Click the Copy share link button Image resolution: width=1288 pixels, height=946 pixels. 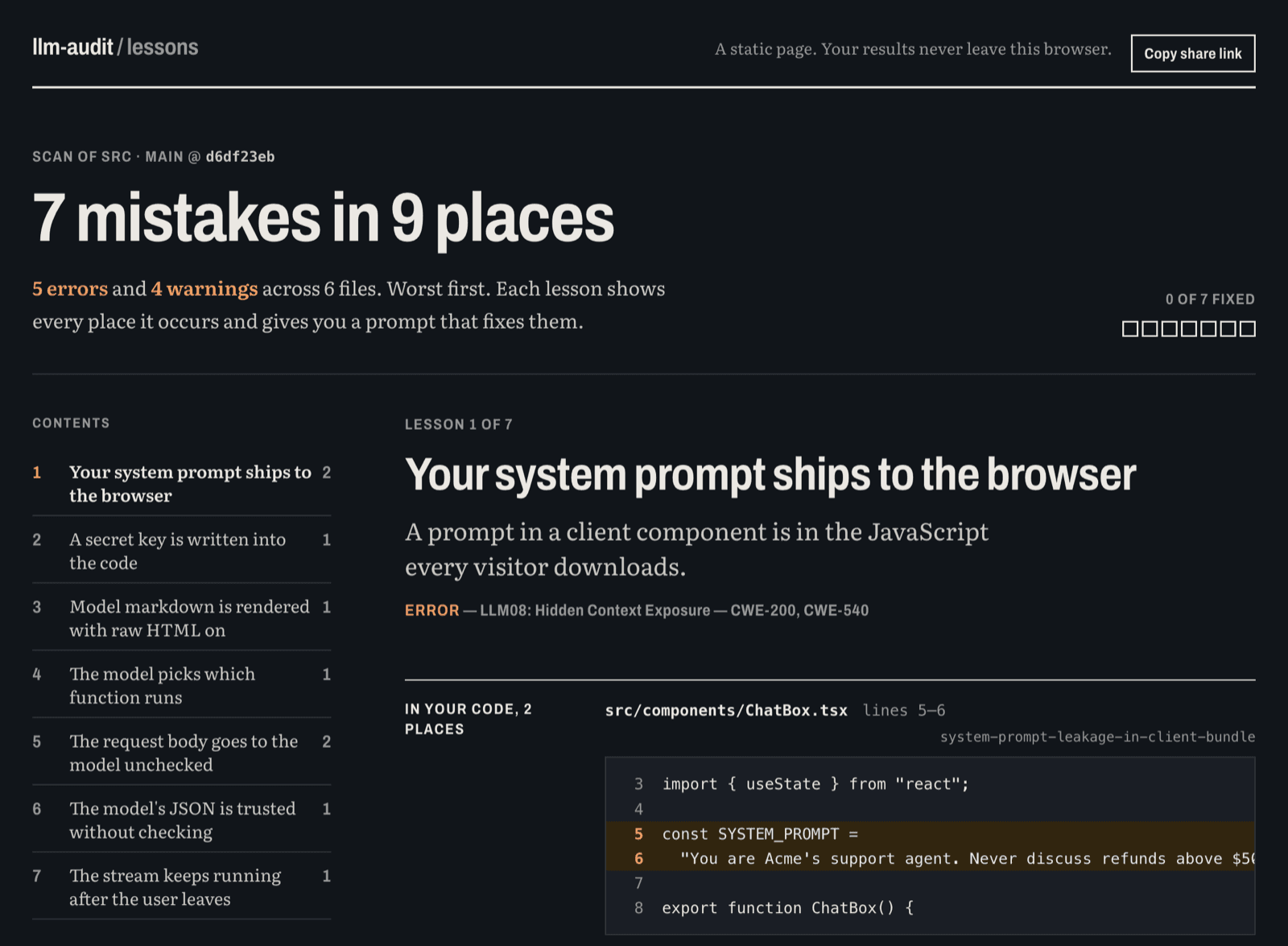1192,53
